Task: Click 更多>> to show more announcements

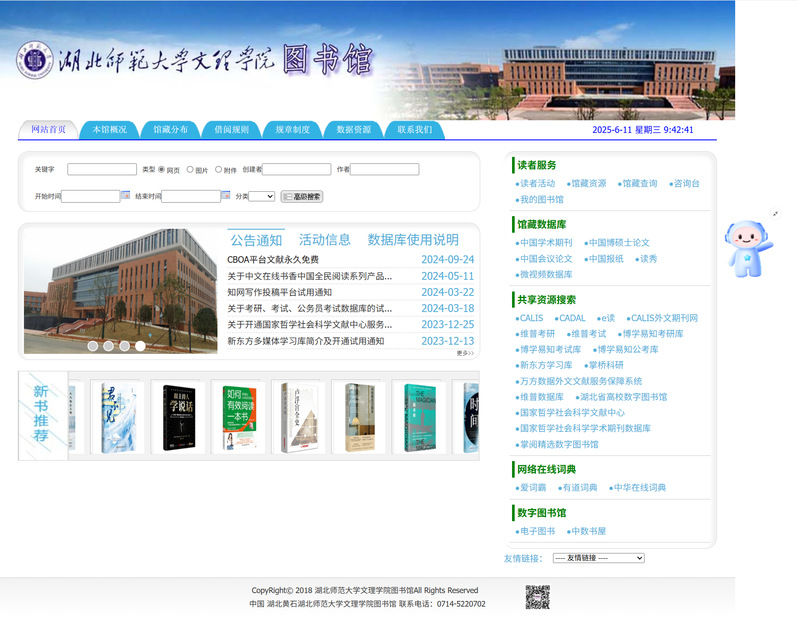Action: click(465, 353)
